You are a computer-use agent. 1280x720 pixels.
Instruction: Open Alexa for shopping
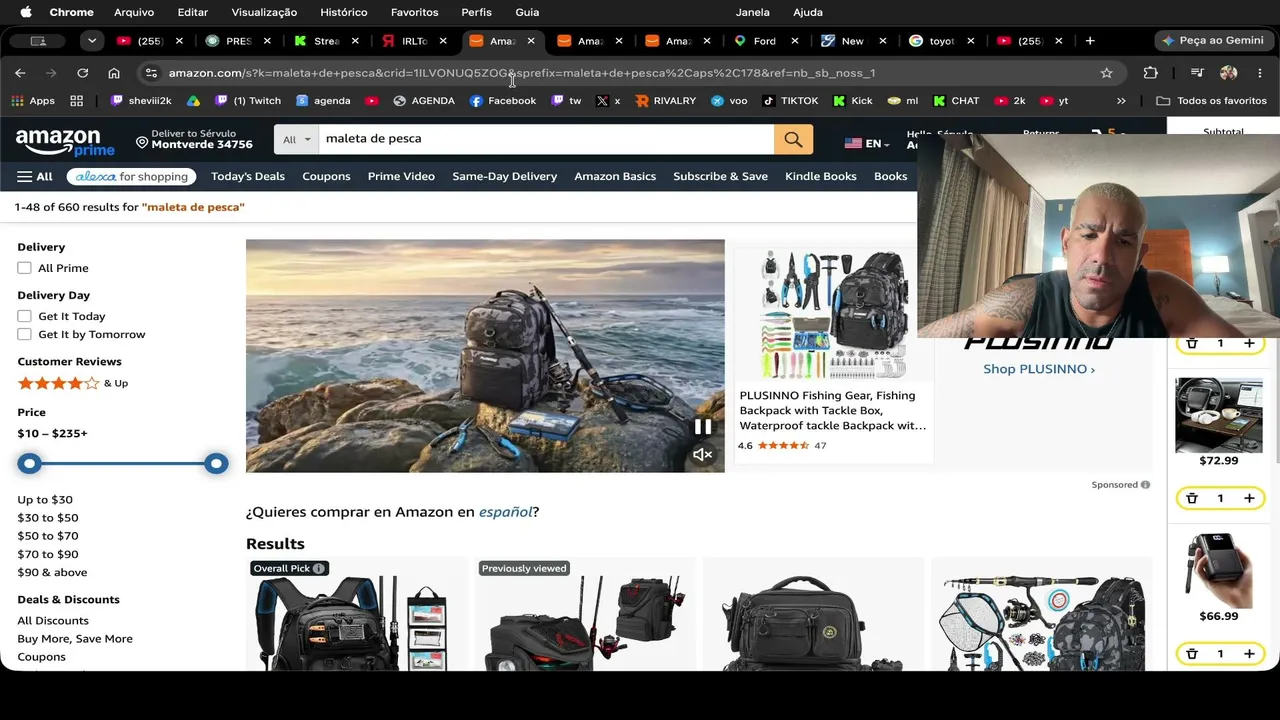coord(132,177)
